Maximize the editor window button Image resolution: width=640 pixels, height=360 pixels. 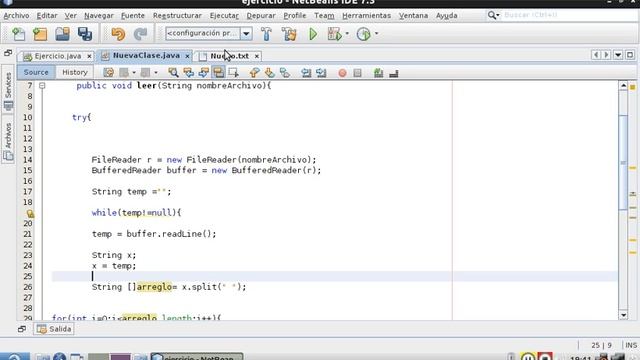[630, 55]
